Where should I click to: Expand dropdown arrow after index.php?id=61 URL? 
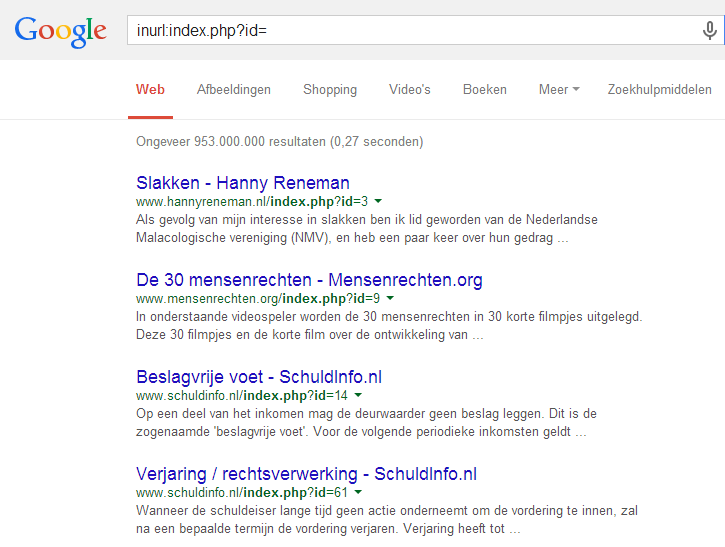[x=358, y=492]
